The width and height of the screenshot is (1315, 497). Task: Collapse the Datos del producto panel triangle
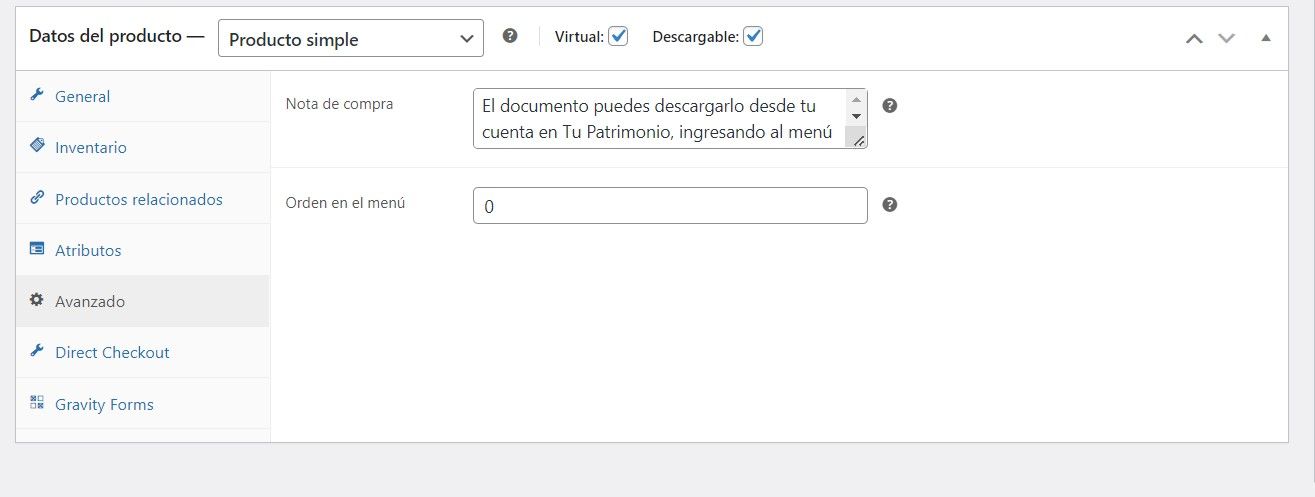click(x=1266, y=38)
